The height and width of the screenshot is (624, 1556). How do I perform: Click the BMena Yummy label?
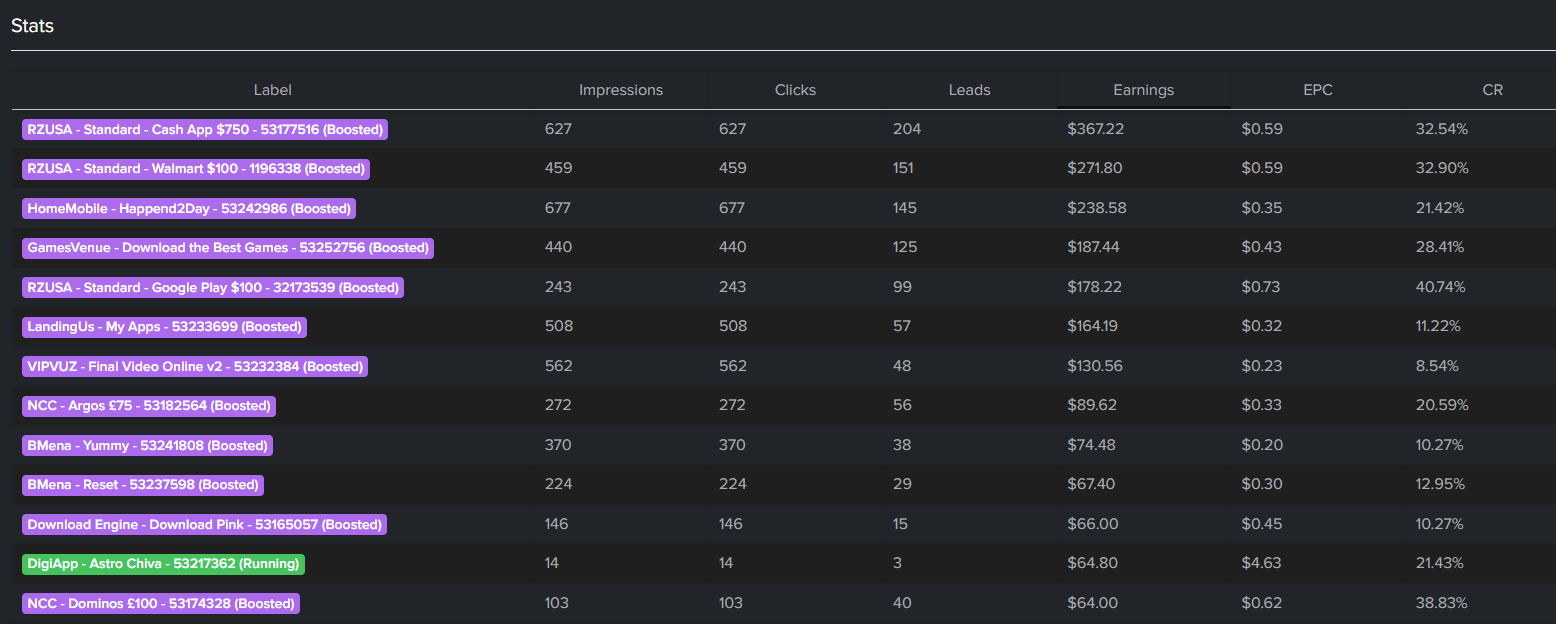coord(147,445)
